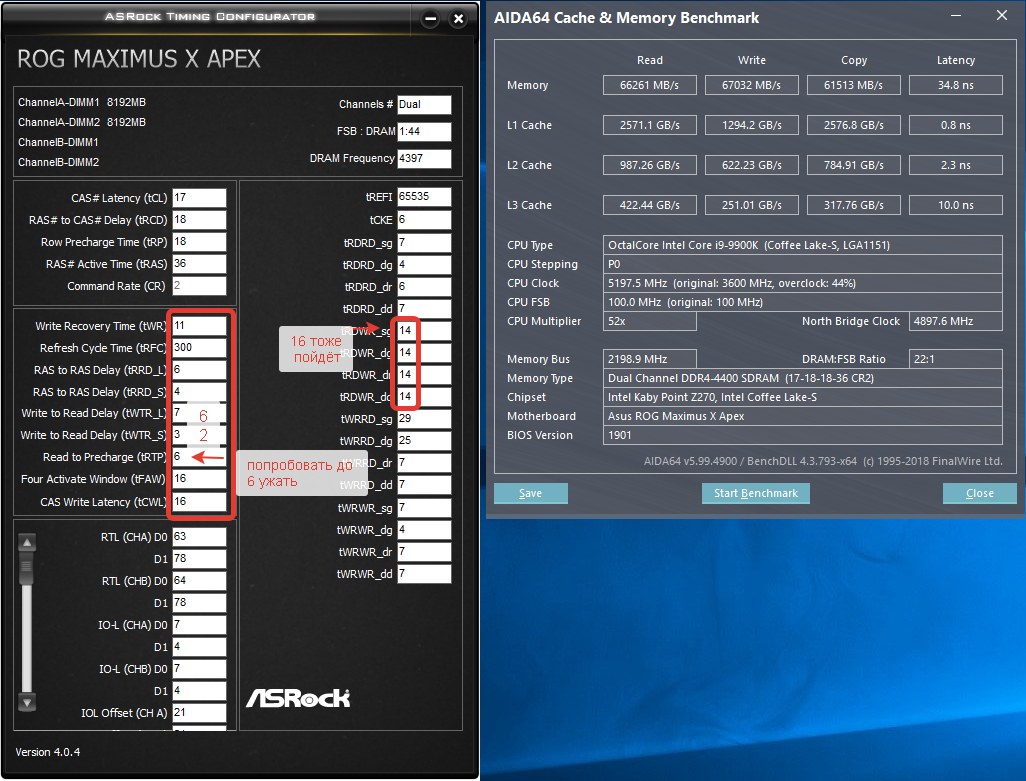Viewport: 1026px width, 781px height.
Task: Minimize the AIDA64 benchmark window
Action: [x=956, y=15]
